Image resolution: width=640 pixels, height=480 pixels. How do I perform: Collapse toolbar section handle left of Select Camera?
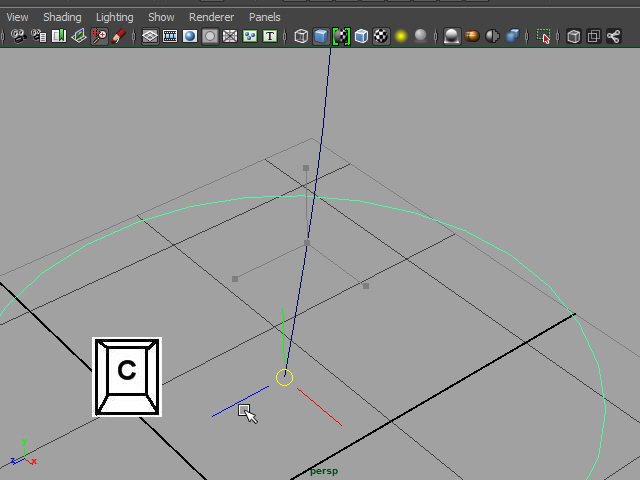[3, 36]
